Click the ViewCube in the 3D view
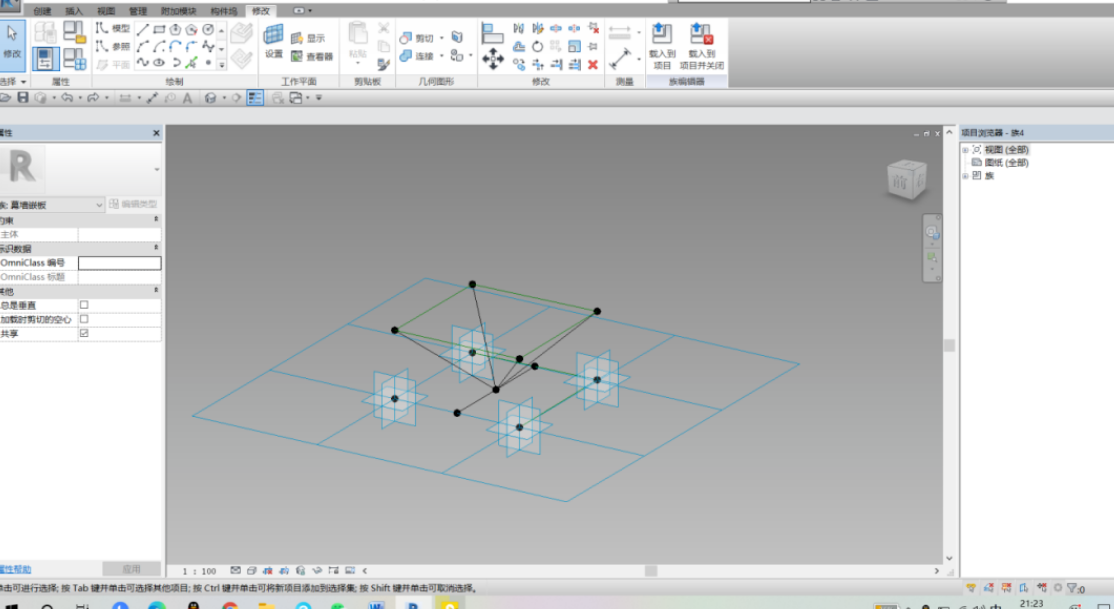The image size is (1114, 609). [907, 178]
